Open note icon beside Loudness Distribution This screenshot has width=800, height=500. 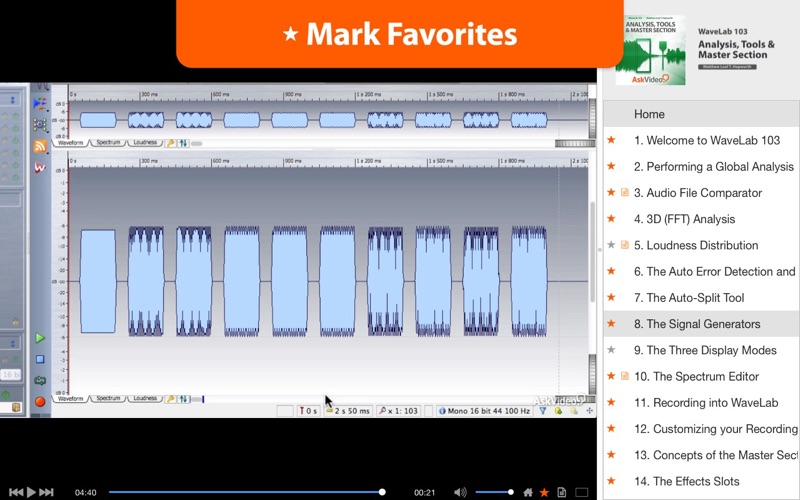[x=624, y=245]
